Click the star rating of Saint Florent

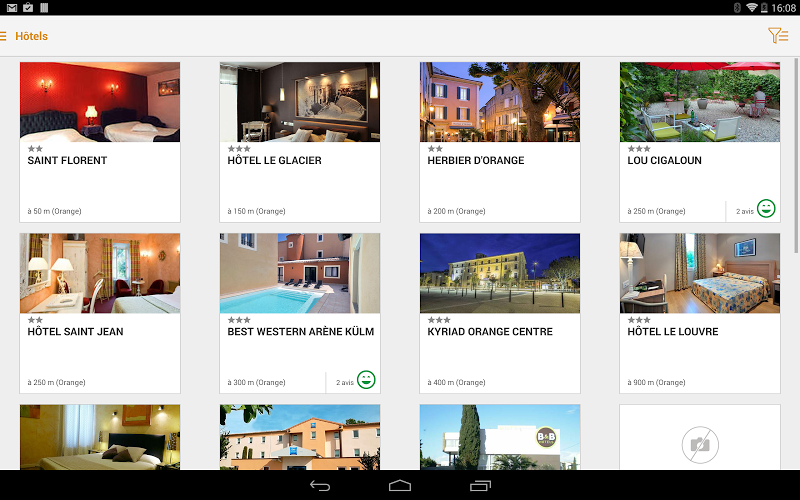click(x=35, y=149)
